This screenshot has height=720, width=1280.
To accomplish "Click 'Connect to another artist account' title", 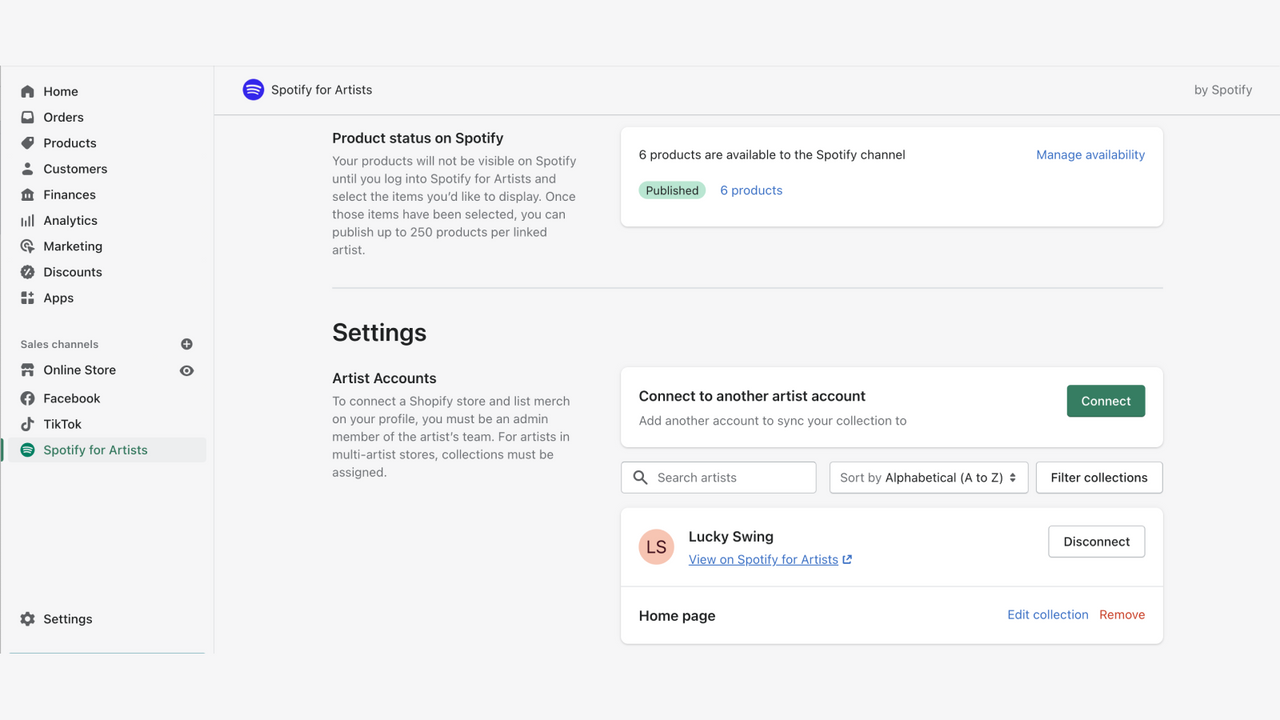I will [752, 396].
